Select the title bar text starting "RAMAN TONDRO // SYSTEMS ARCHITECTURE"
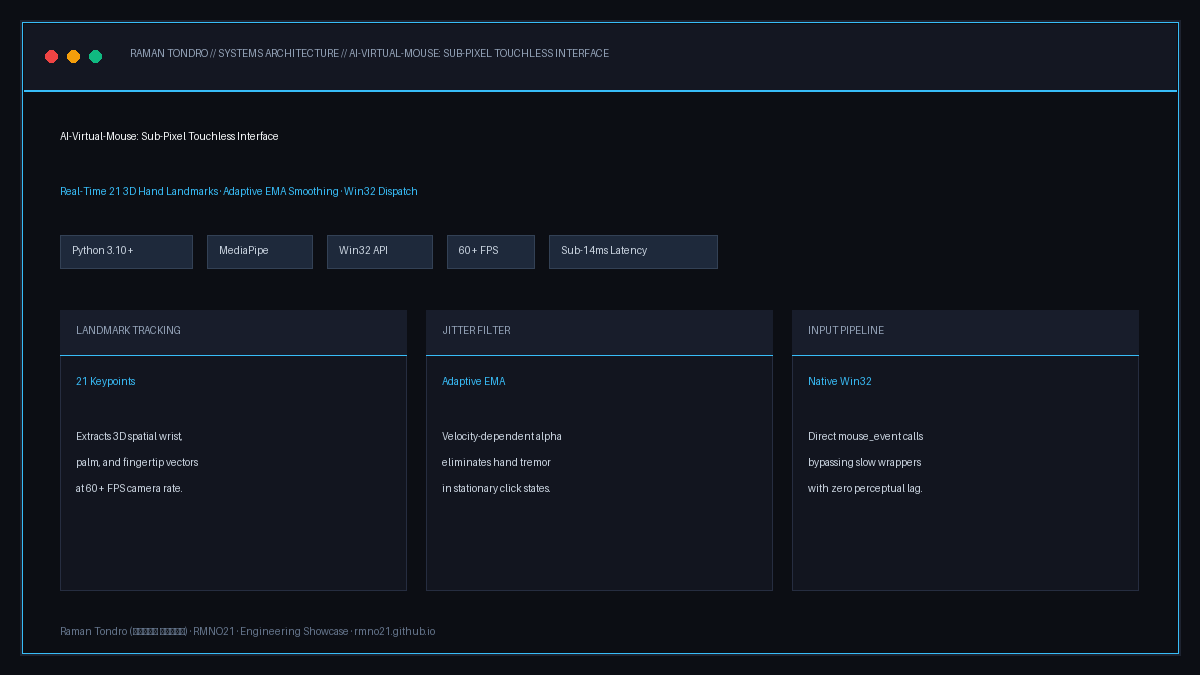Screen dimensions: 1200x675 (x=369, y=54)
